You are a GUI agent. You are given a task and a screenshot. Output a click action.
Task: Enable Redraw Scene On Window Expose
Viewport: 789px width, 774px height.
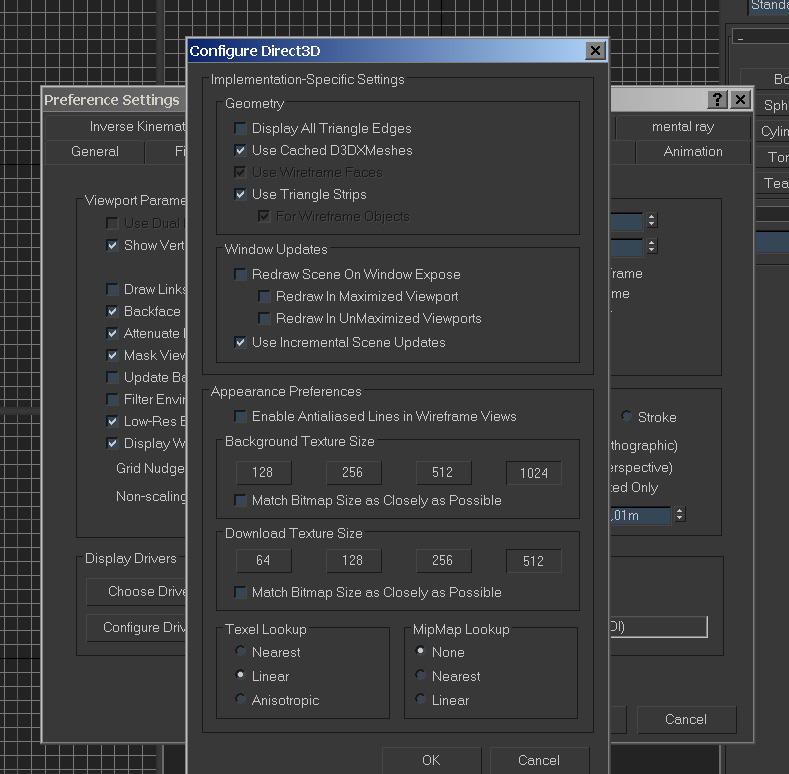pos(241,274)
